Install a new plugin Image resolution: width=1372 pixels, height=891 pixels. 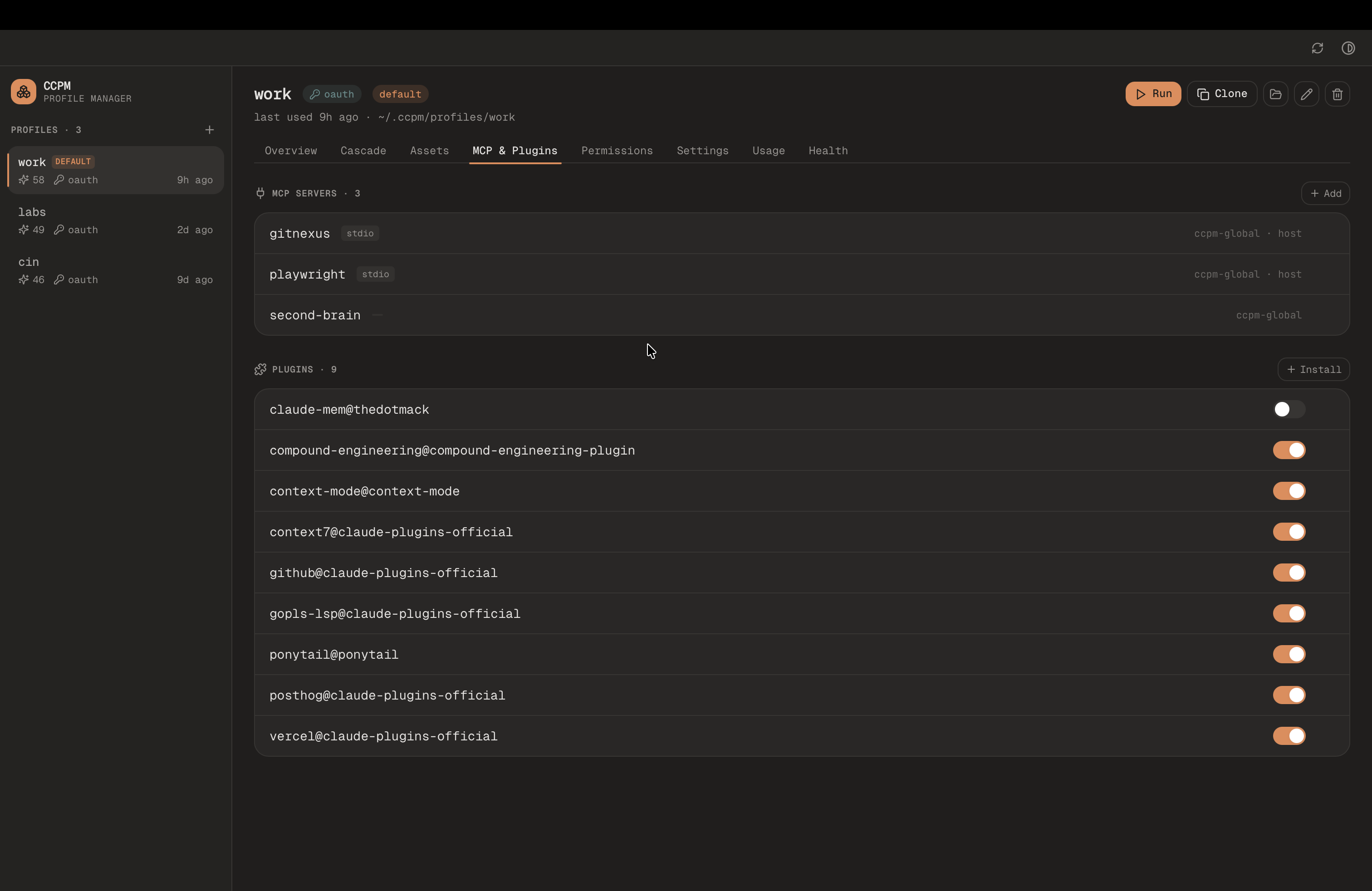(x=1314, y=369)
